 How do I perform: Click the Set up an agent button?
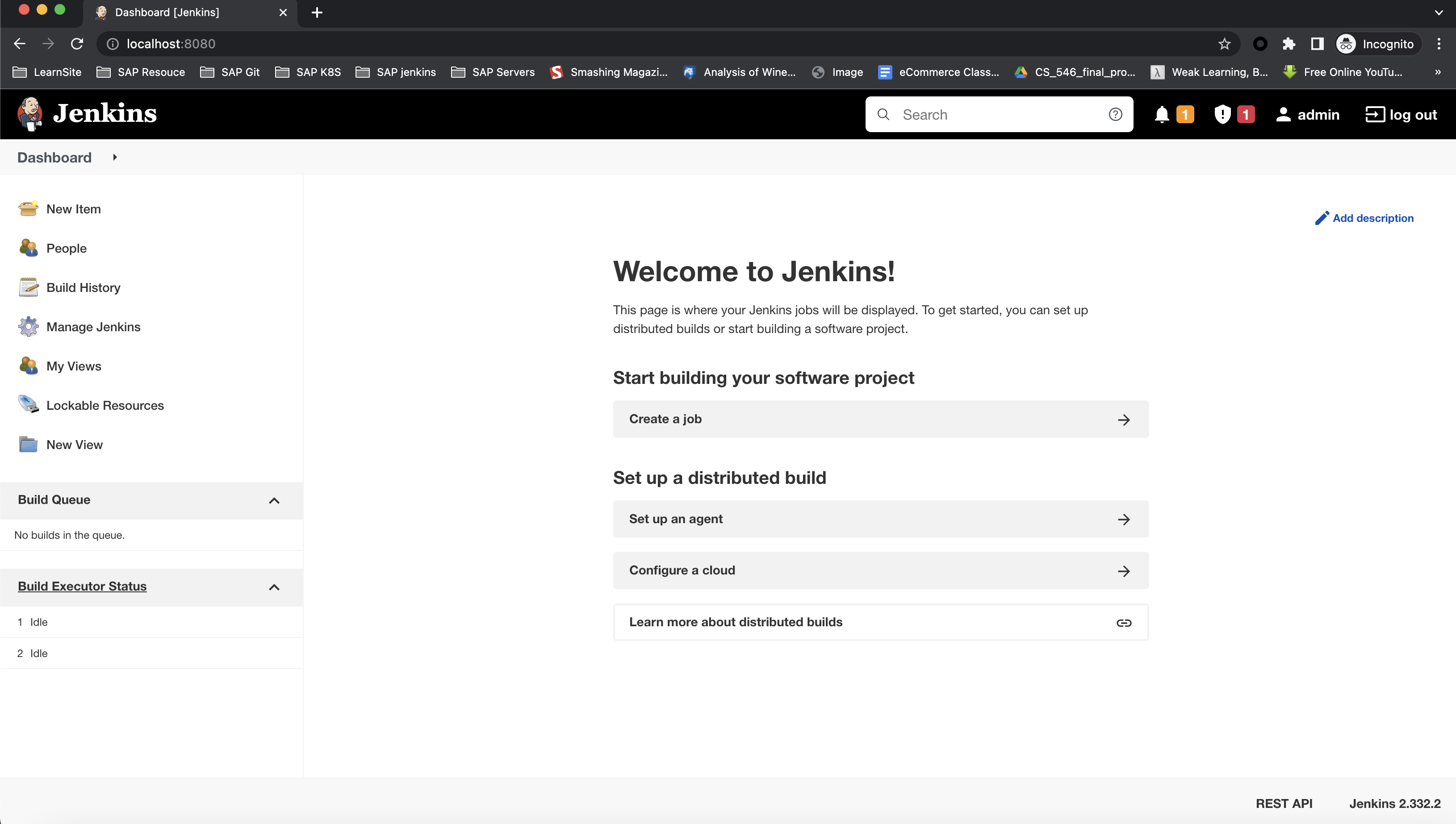(x=880, y=519)
